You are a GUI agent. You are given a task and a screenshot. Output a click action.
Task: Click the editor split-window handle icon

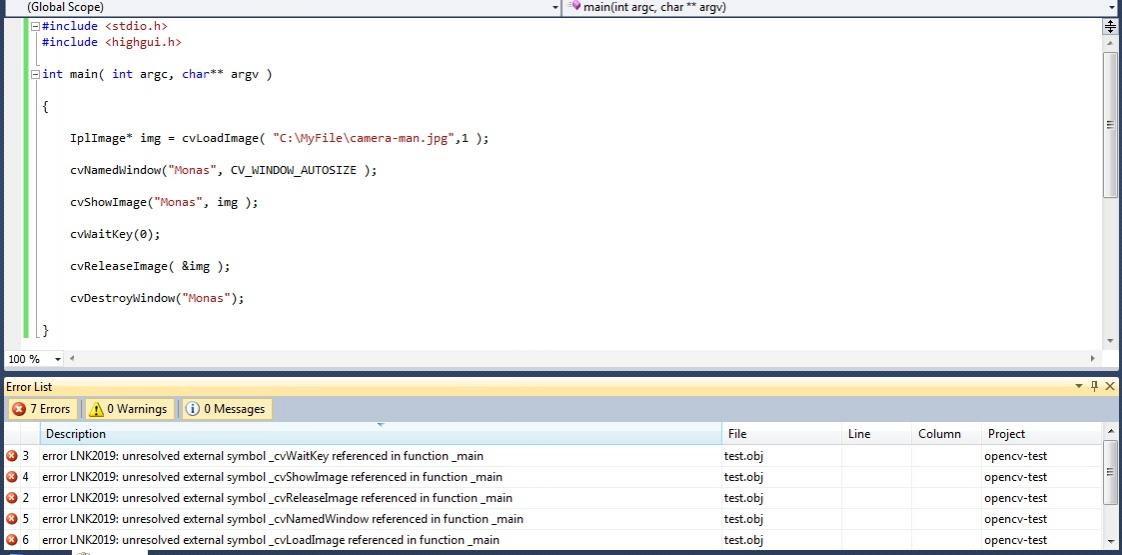click(x=1110, y=27)
